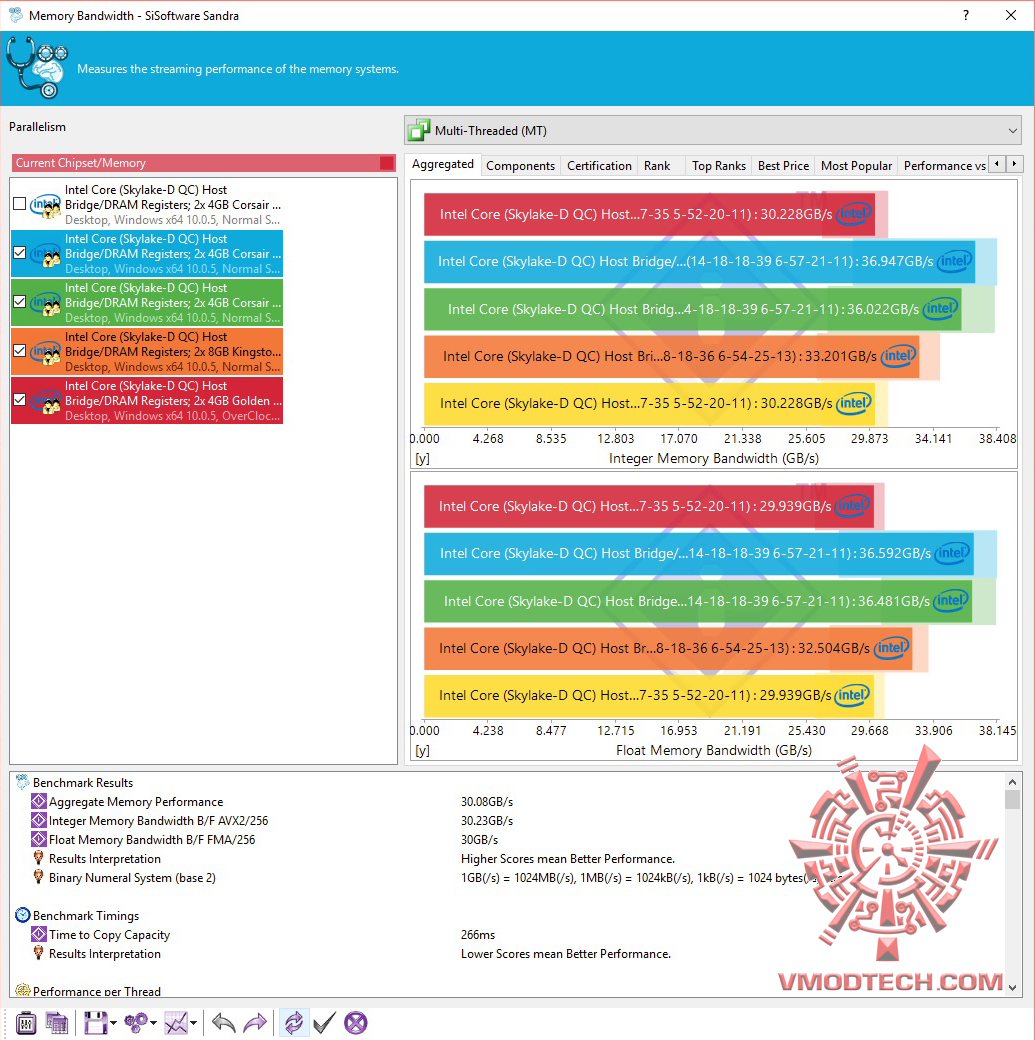The width and height of the screenshot is (1035, 1040).
Task: Open the module options settings icon
Action: 25,1023
